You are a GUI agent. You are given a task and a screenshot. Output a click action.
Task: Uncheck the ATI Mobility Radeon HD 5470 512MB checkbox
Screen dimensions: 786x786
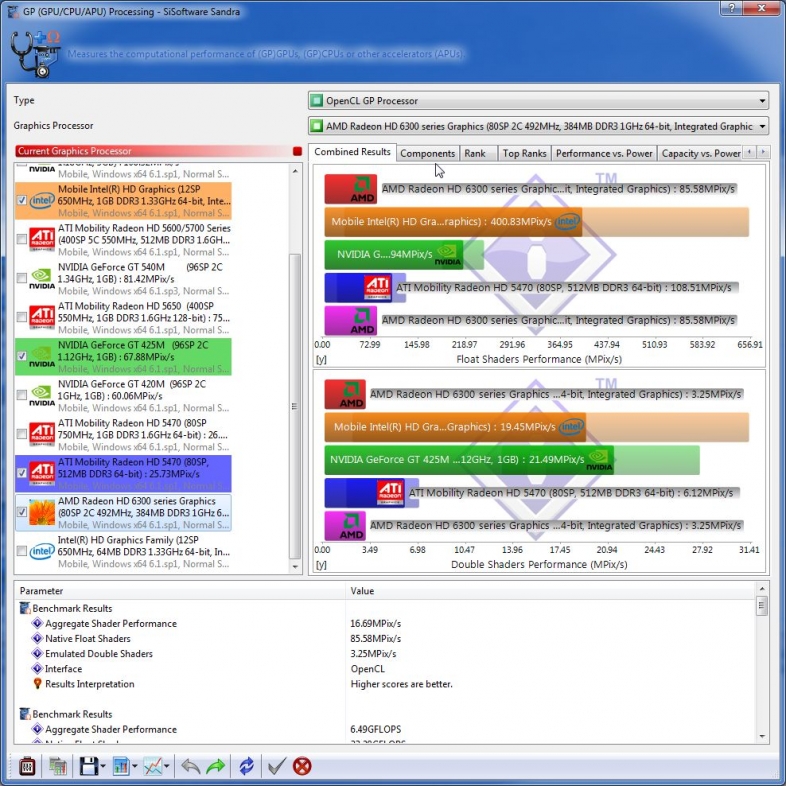[22, 473]
